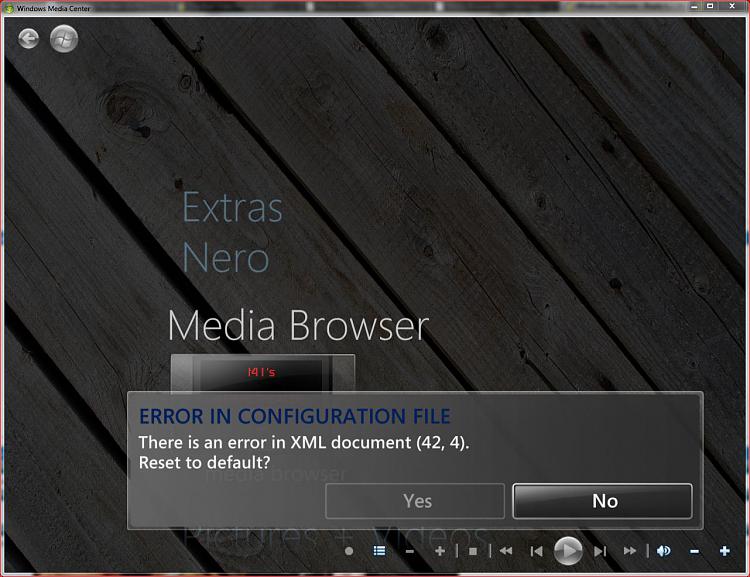Decrease volume with the minus button
The image size is (750, 577).
click(x=695, y=552)
